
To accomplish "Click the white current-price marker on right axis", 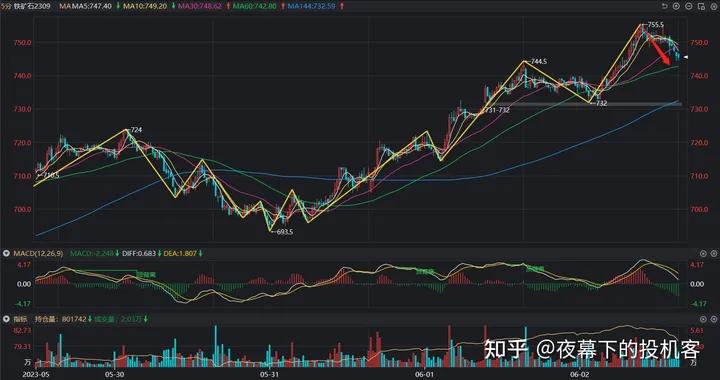I will coord(685,57).
